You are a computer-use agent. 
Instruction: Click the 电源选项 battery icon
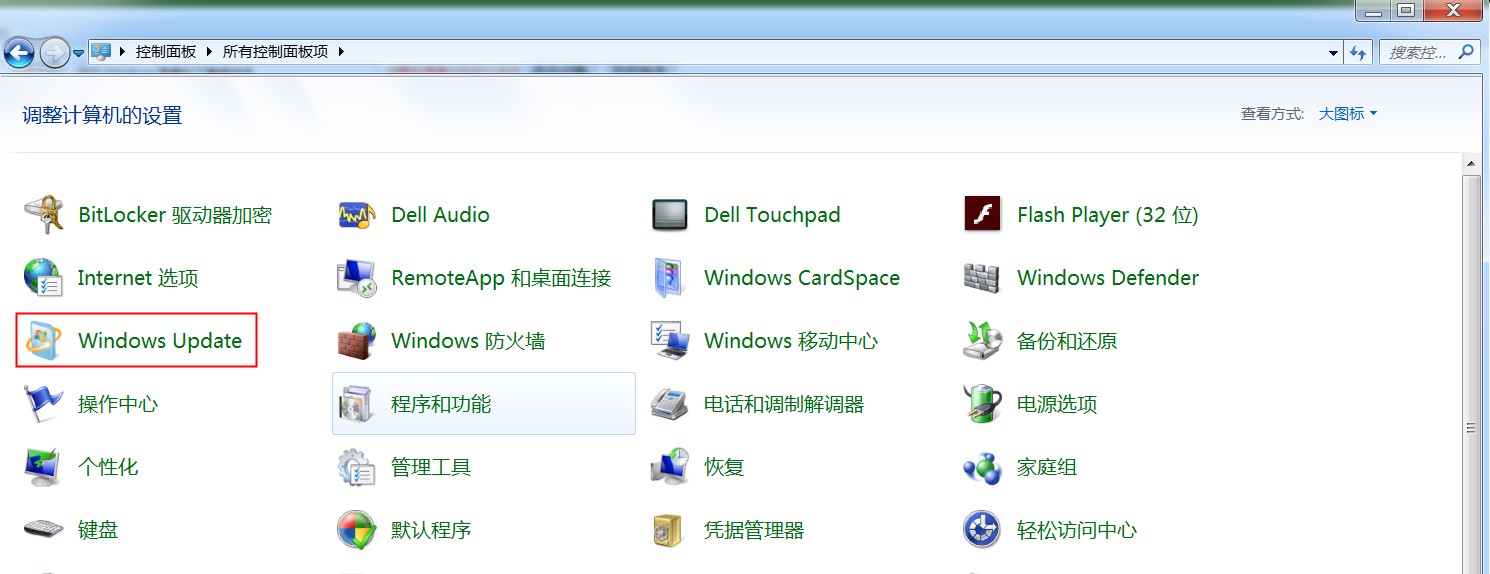click(982, 404)
